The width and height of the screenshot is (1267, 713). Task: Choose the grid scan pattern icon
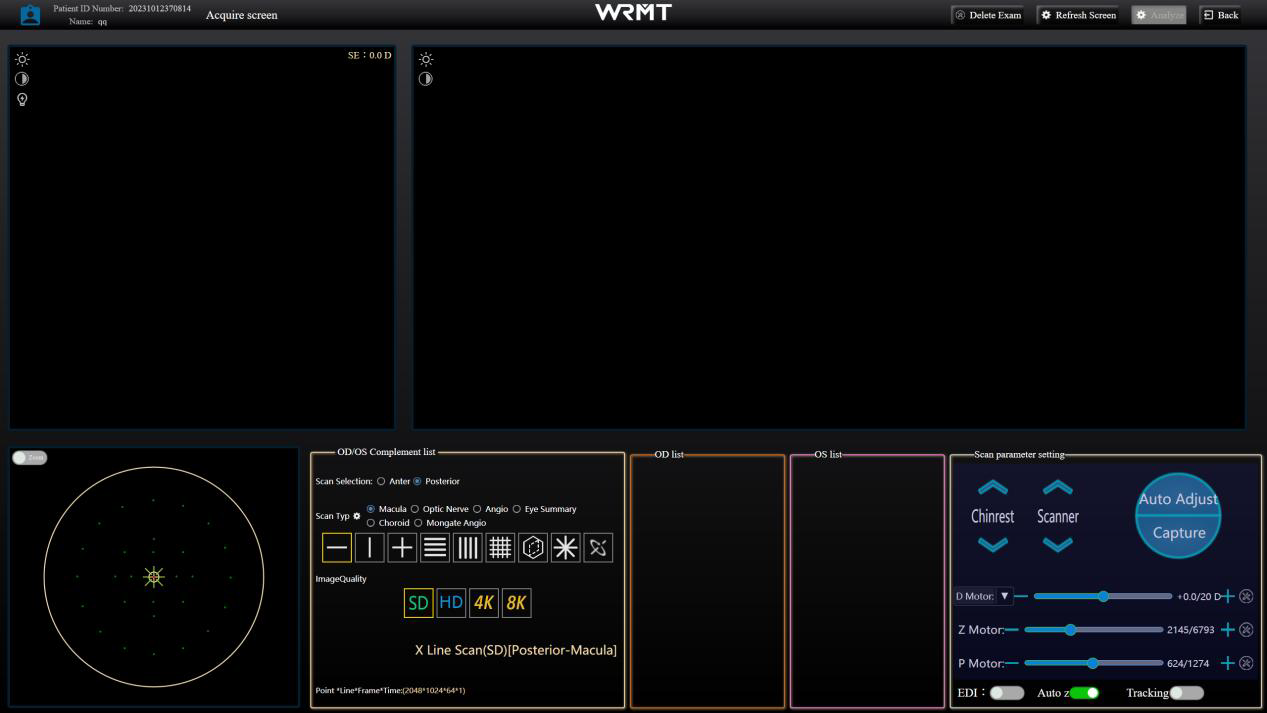click(x=500, y=547)
